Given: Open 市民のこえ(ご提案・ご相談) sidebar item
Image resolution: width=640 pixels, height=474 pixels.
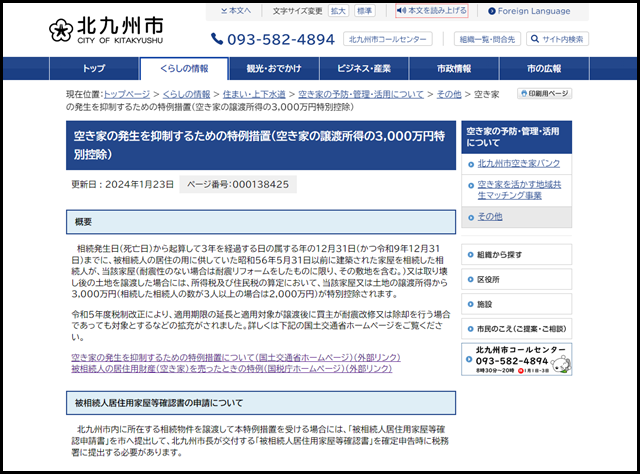Looking at the screenshot, I should tap(516, 329).
